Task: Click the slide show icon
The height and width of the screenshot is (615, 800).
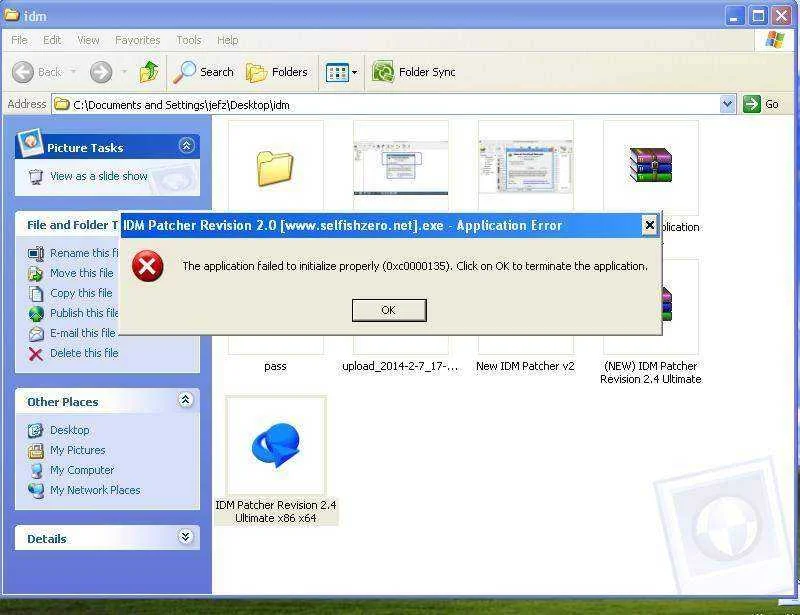Action: tap(36, 177)
